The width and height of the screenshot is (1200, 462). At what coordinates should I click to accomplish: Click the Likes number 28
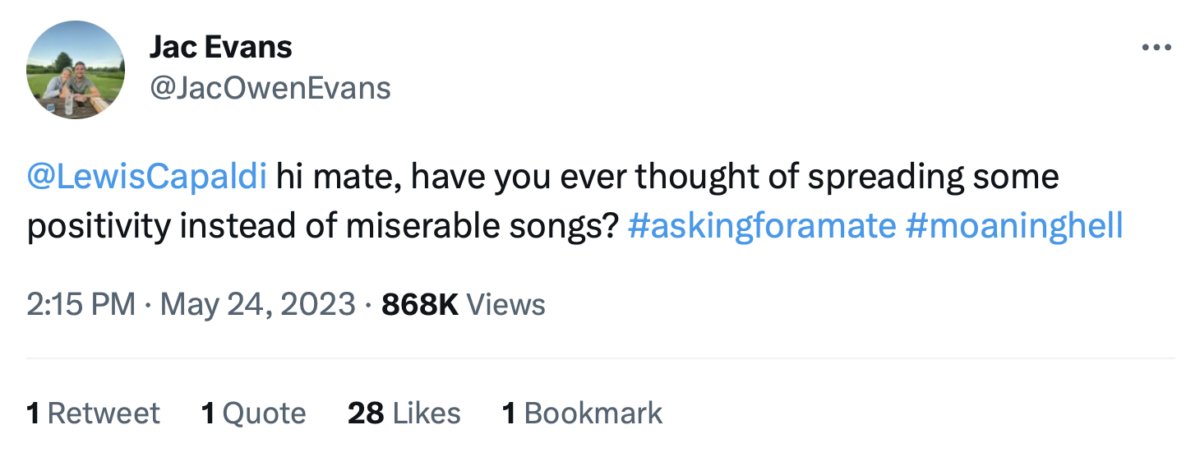(365, 413)
